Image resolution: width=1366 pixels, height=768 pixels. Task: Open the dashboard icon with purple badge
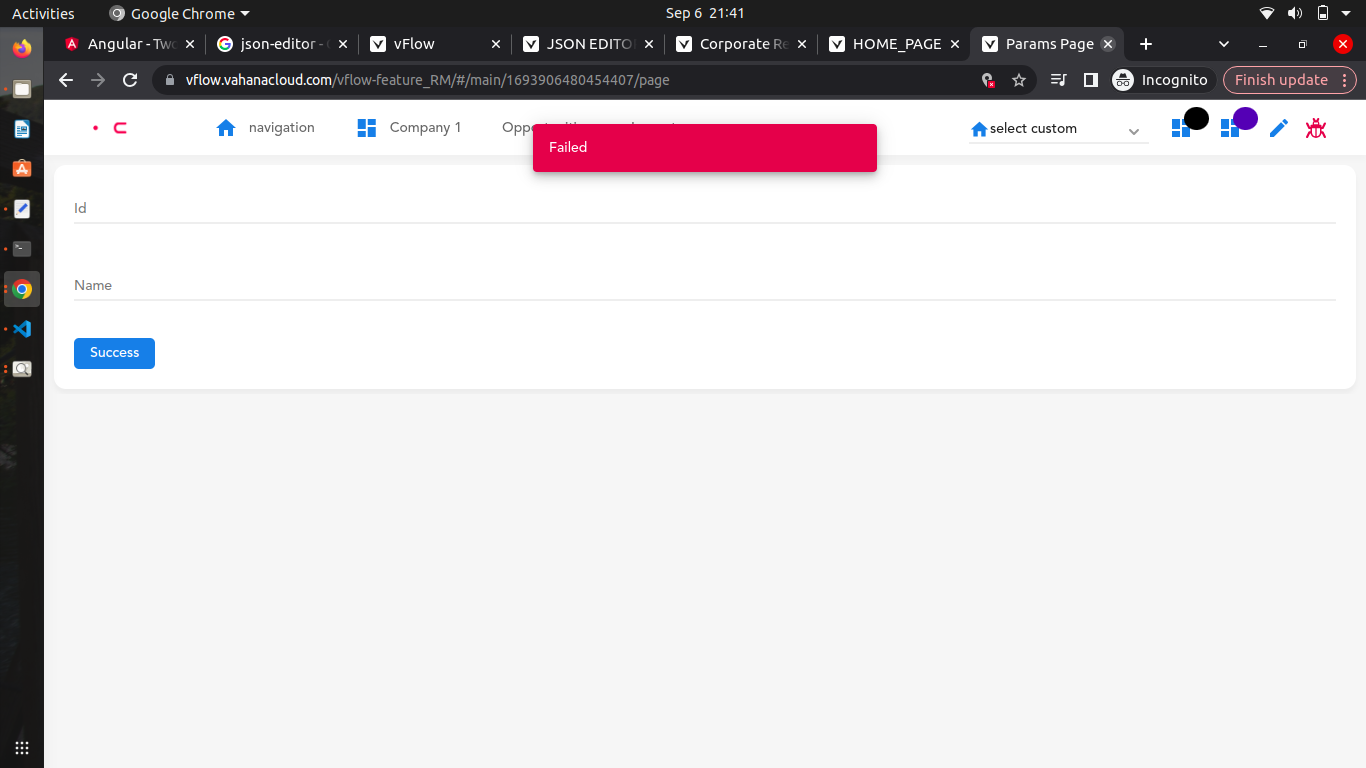pos(1230,129)
